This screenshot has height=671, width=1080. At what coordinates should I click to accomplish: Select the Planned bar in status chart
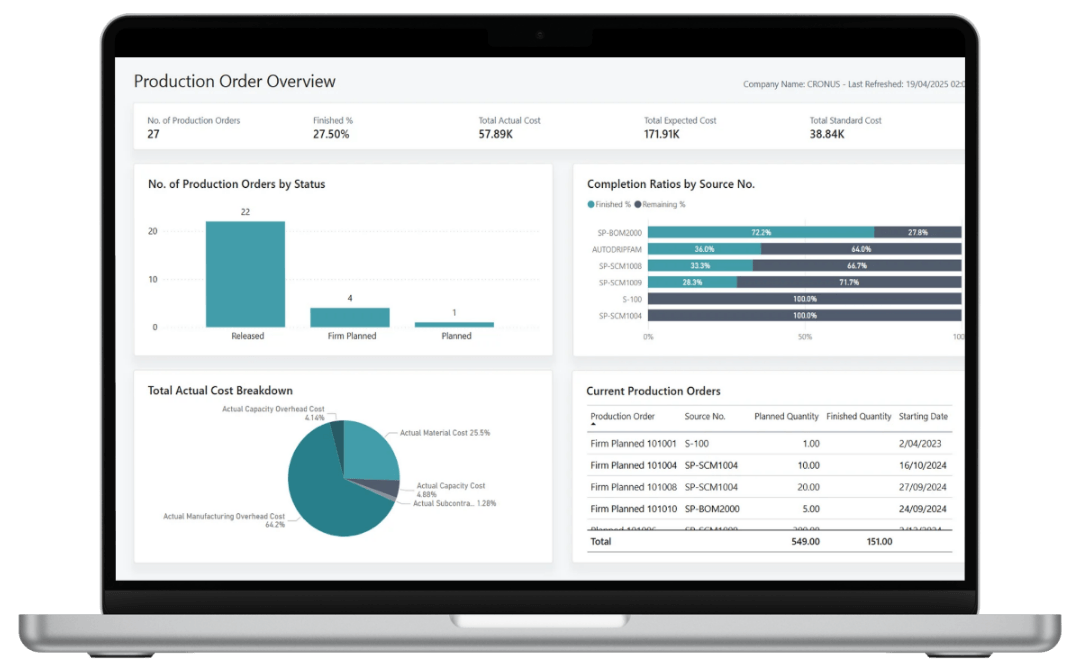[454, 324]
